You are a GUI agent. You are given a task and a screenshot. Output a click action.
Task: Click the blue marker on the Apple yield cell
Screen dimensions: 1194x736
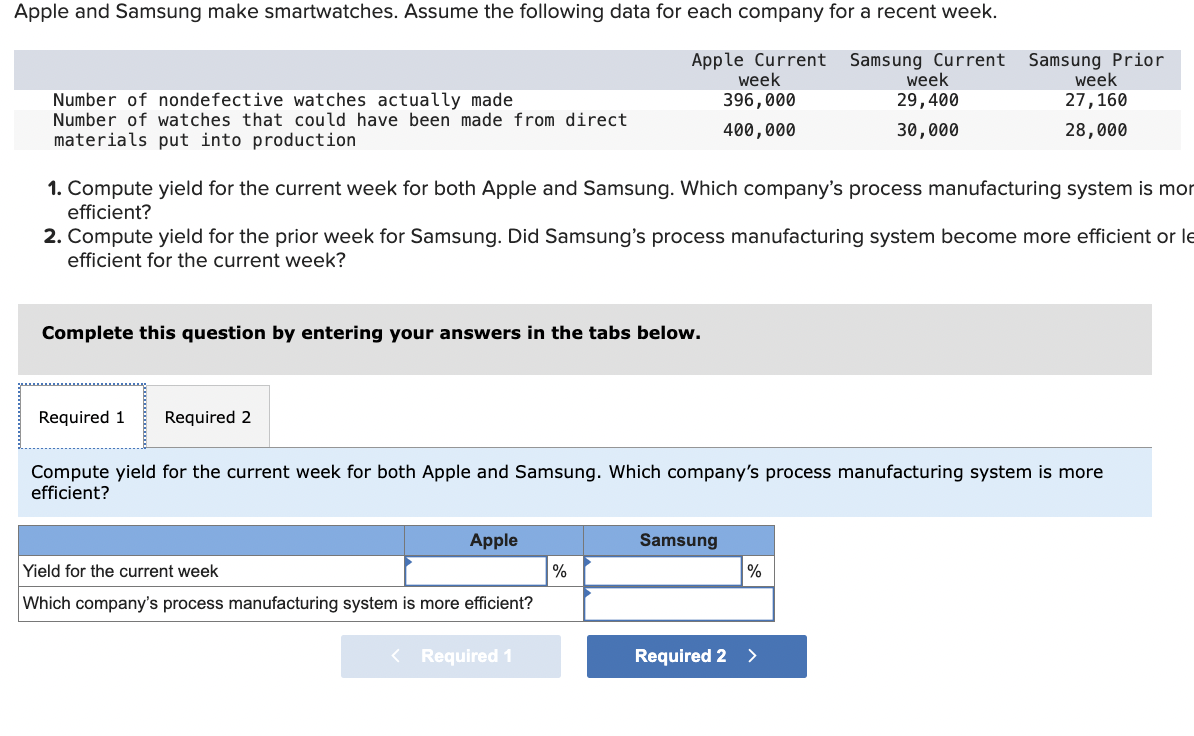[409, 561]
